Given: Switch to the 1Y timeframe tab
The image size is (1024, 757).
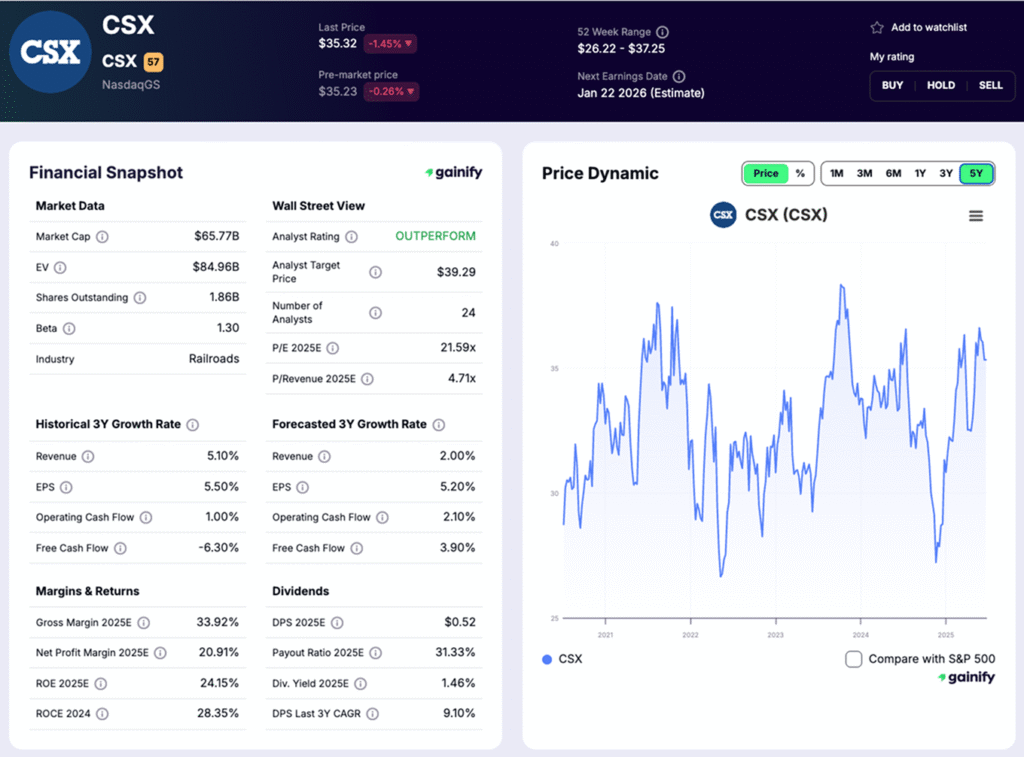Looking at the screenshot, I should pyautogui.click(x=919, y=173).
